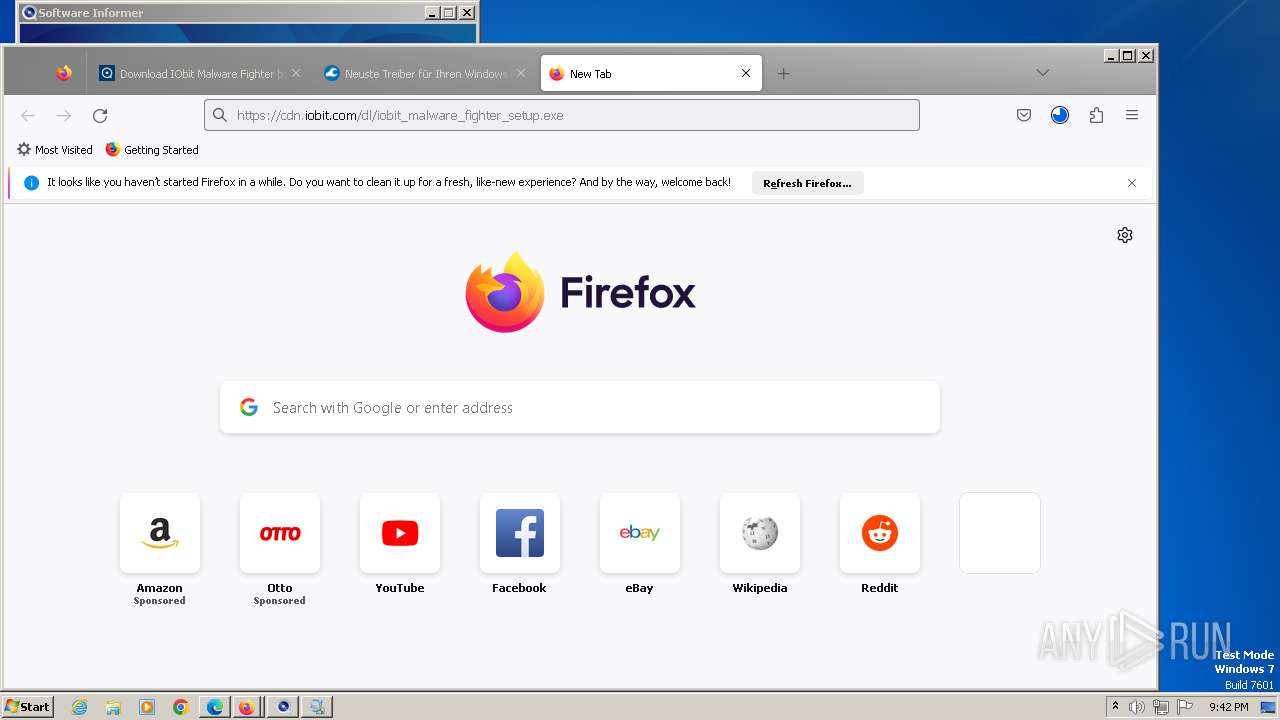Open Windows Media Player on taskbar
This screenshot has height=720, width=1280.
click(x=147, y=707)
